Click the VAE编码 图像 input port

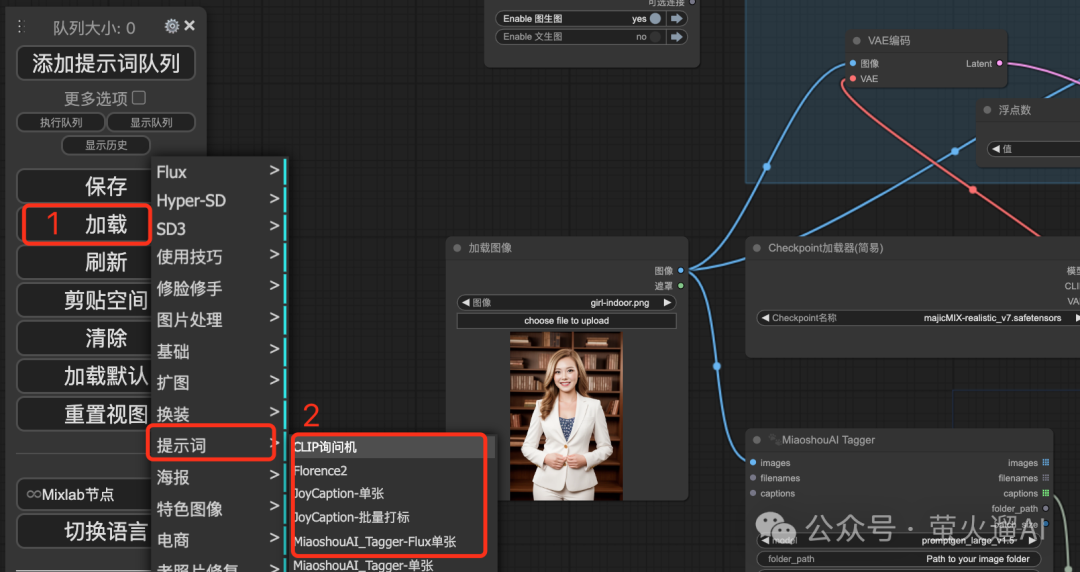point(853,63)
